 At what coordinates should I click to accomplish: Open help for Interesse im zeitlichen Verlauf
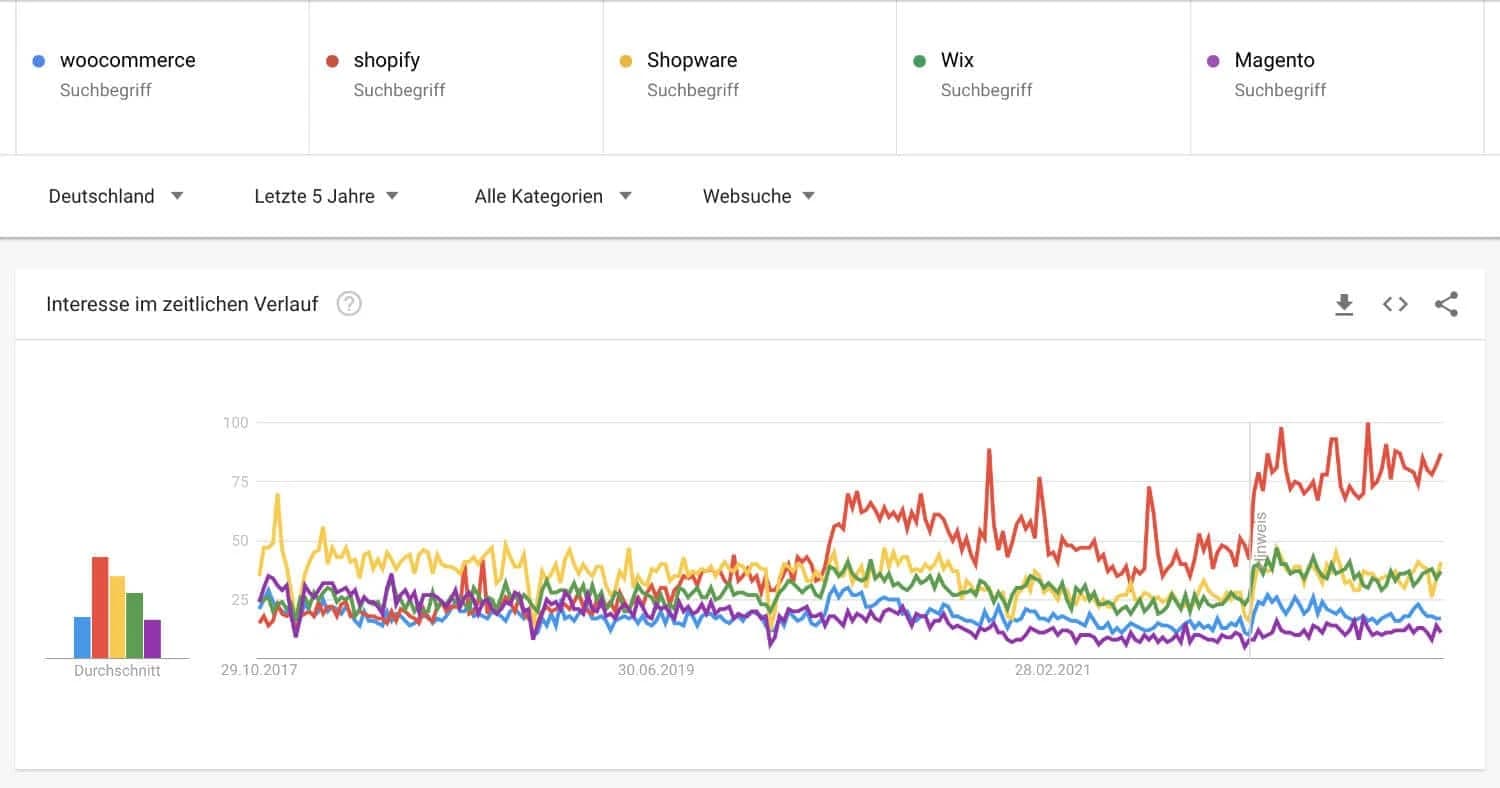click(x=348, y=303)
